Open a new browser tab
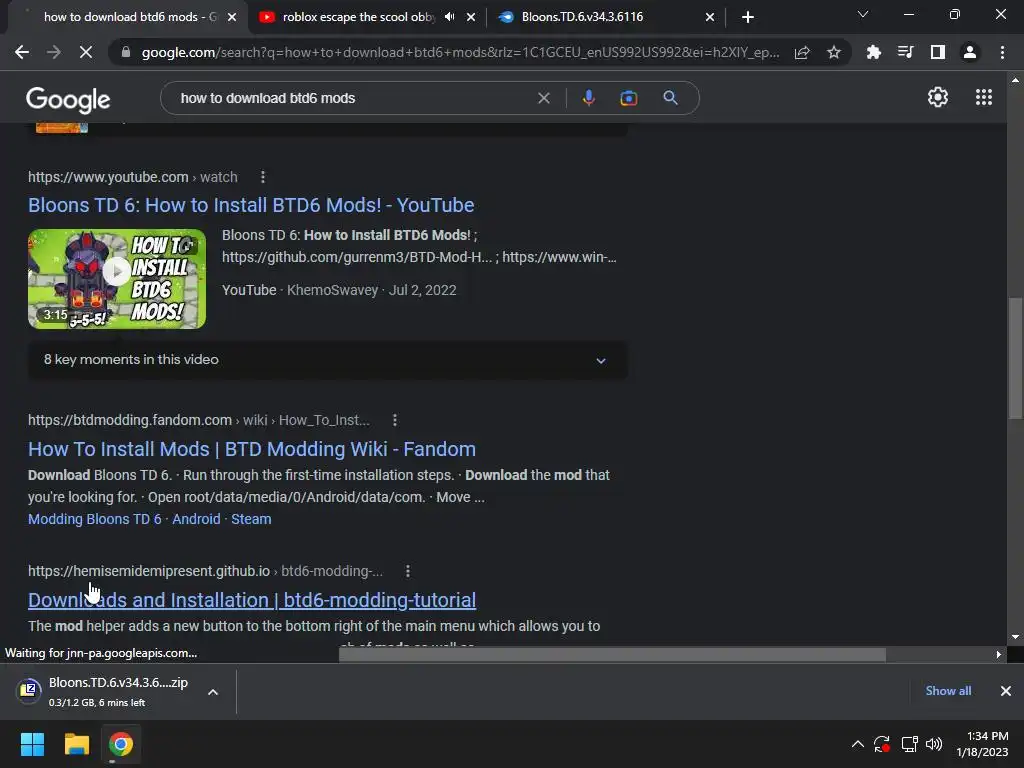Screen dimensions: 1024x768 pyautogui.click(x=748, y=17)
